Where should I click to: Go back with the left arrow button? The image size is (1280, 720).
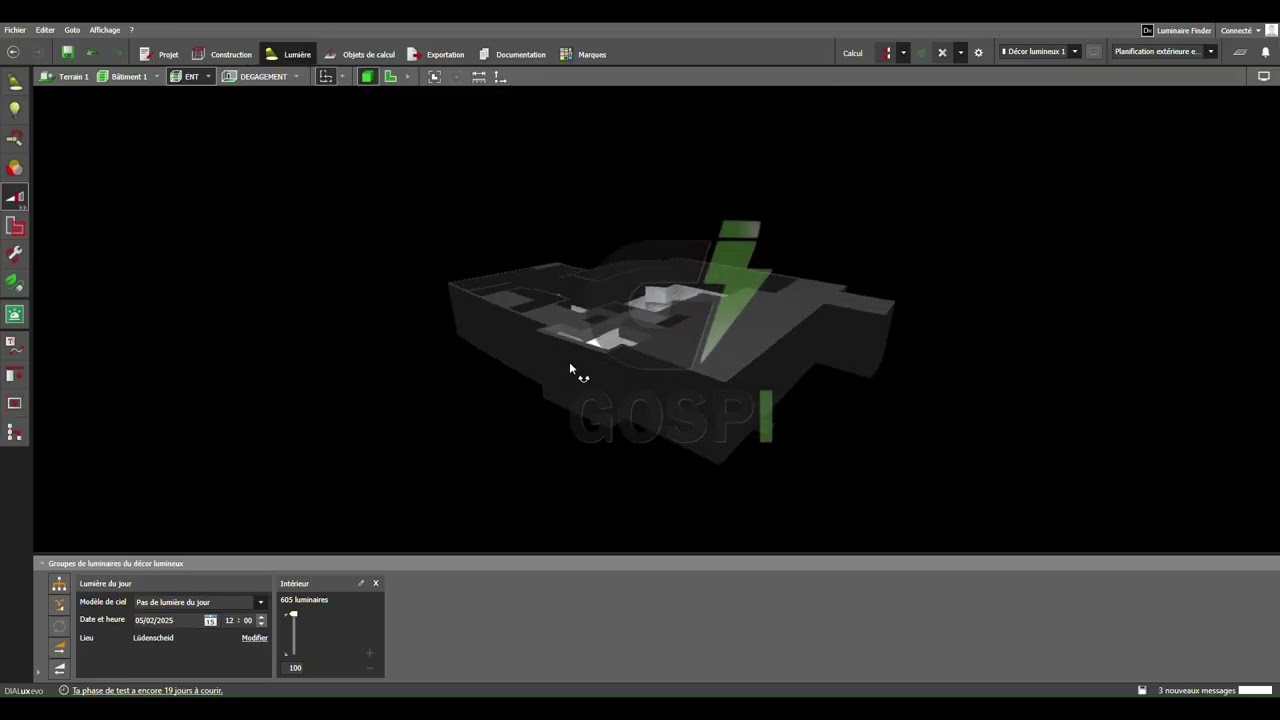tap(13, 53)
